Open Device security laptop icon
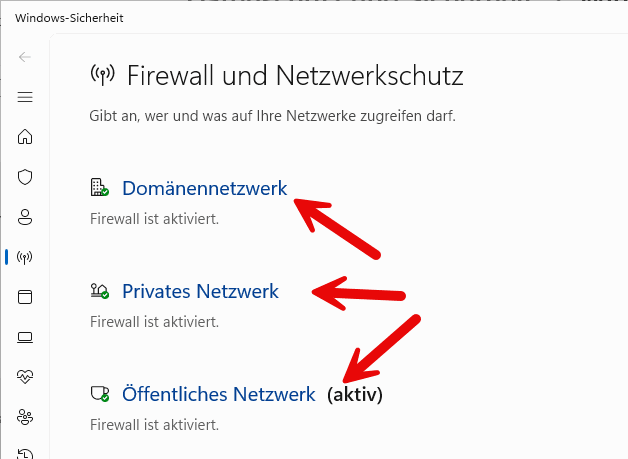Image resolution: width=628 pixels, height=459 pixels. coord(25,337)
